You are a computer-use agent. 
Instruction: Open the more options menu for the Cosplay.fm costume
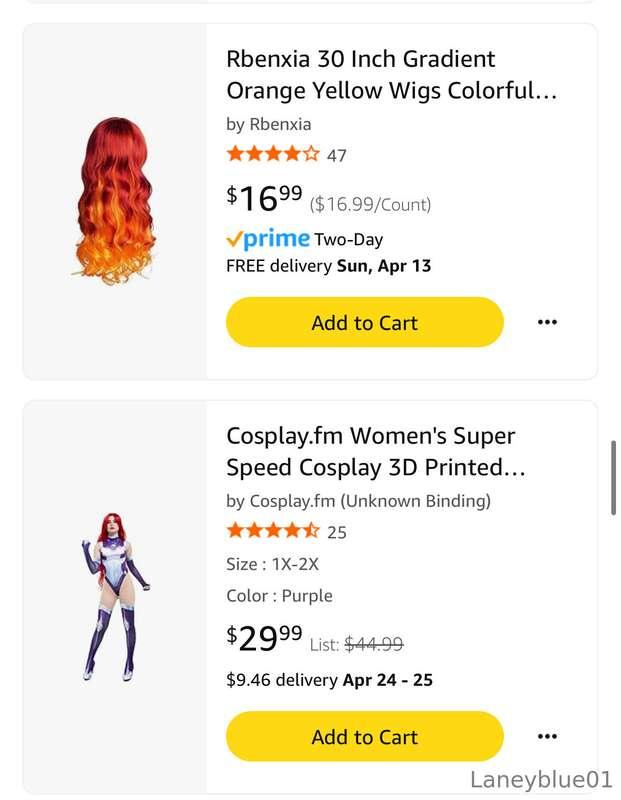[546, 737]
